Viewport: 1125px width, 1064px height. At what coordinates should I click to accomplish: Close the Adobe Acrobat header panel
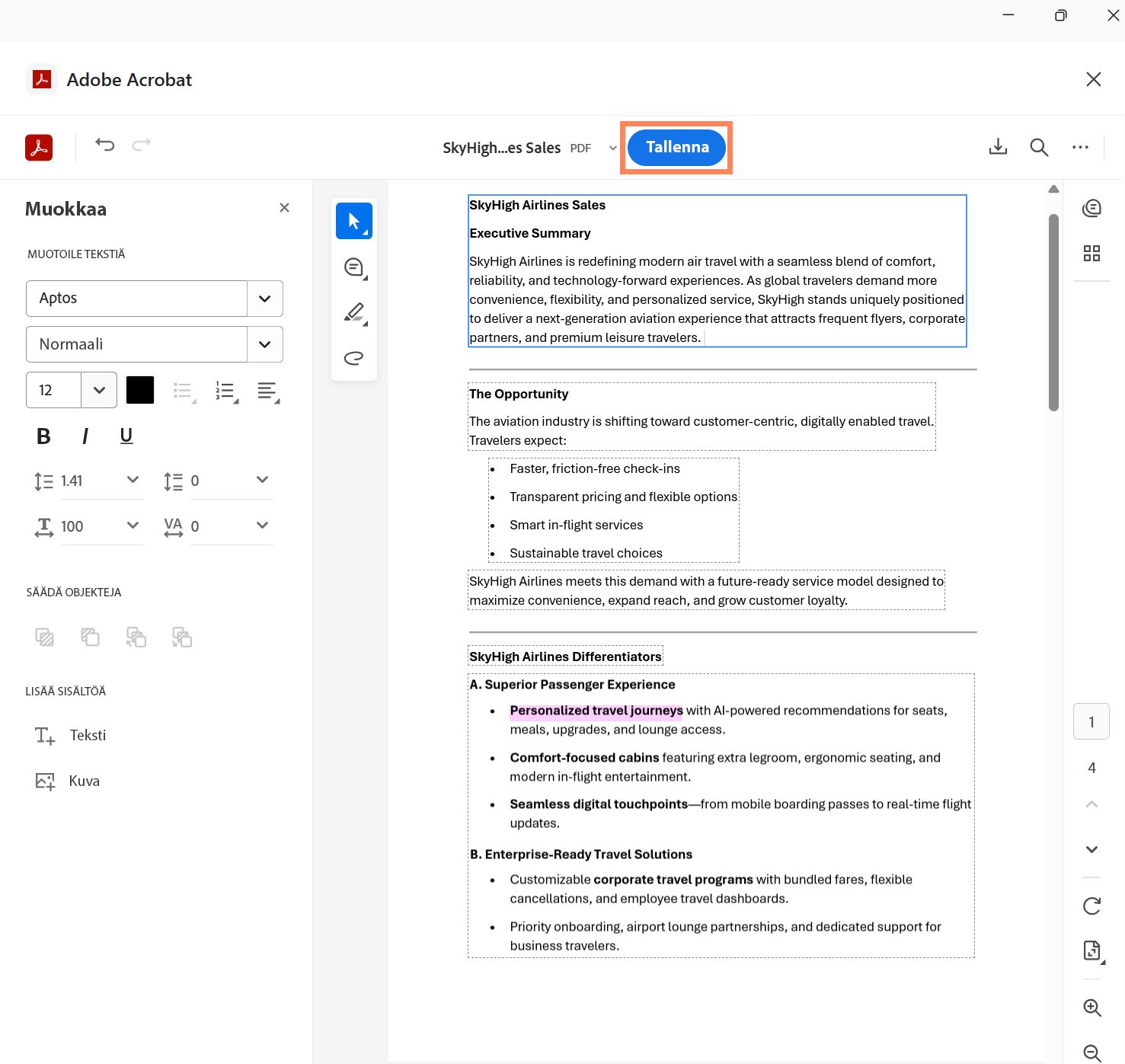click(x=1093, y=79)
